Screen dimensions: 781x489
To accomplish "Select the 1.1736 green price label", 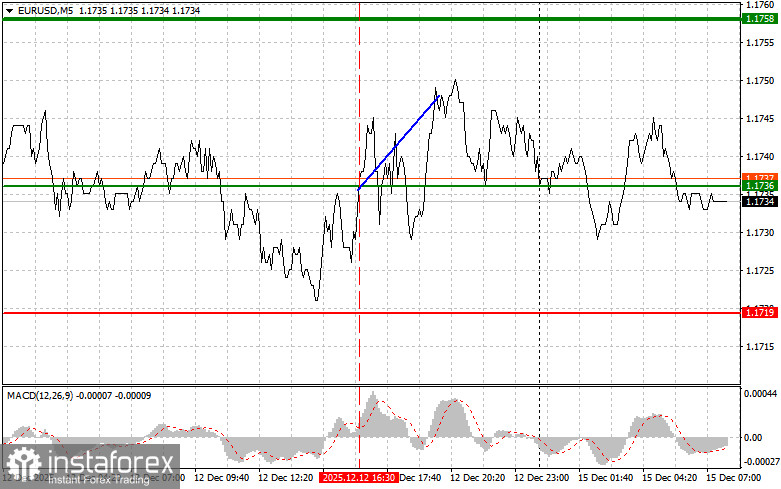I will pos(760,186).
